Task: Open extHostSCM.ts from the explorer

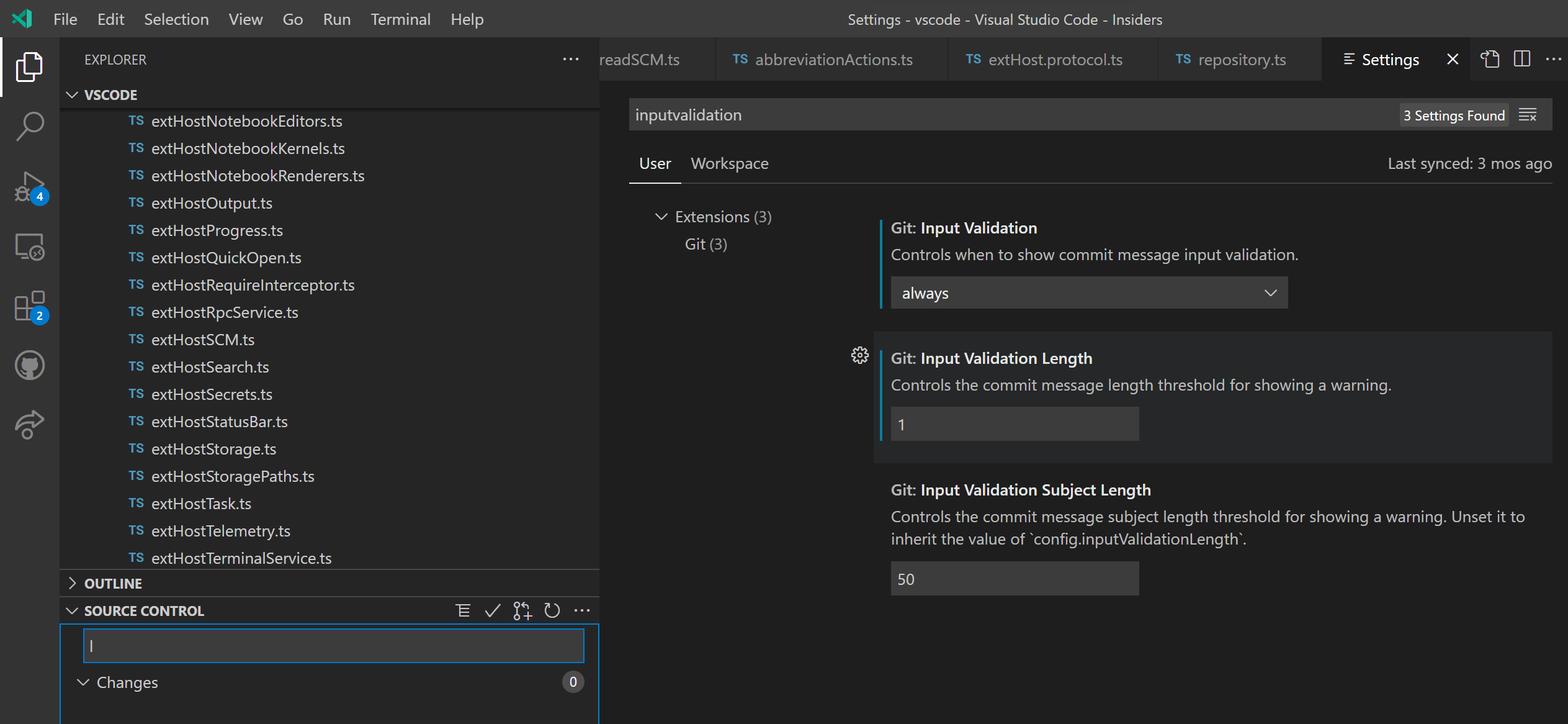Action: (202, 339)
